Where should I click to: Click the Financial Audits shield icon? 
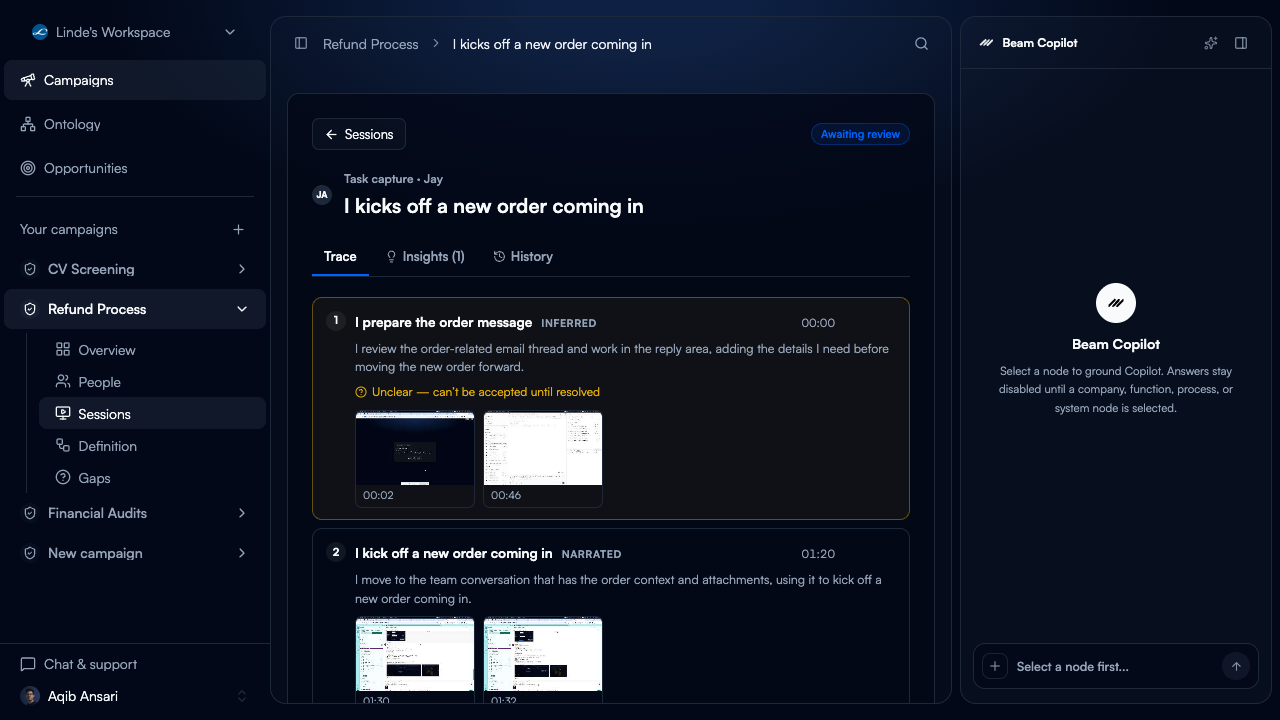coord(30,513)
